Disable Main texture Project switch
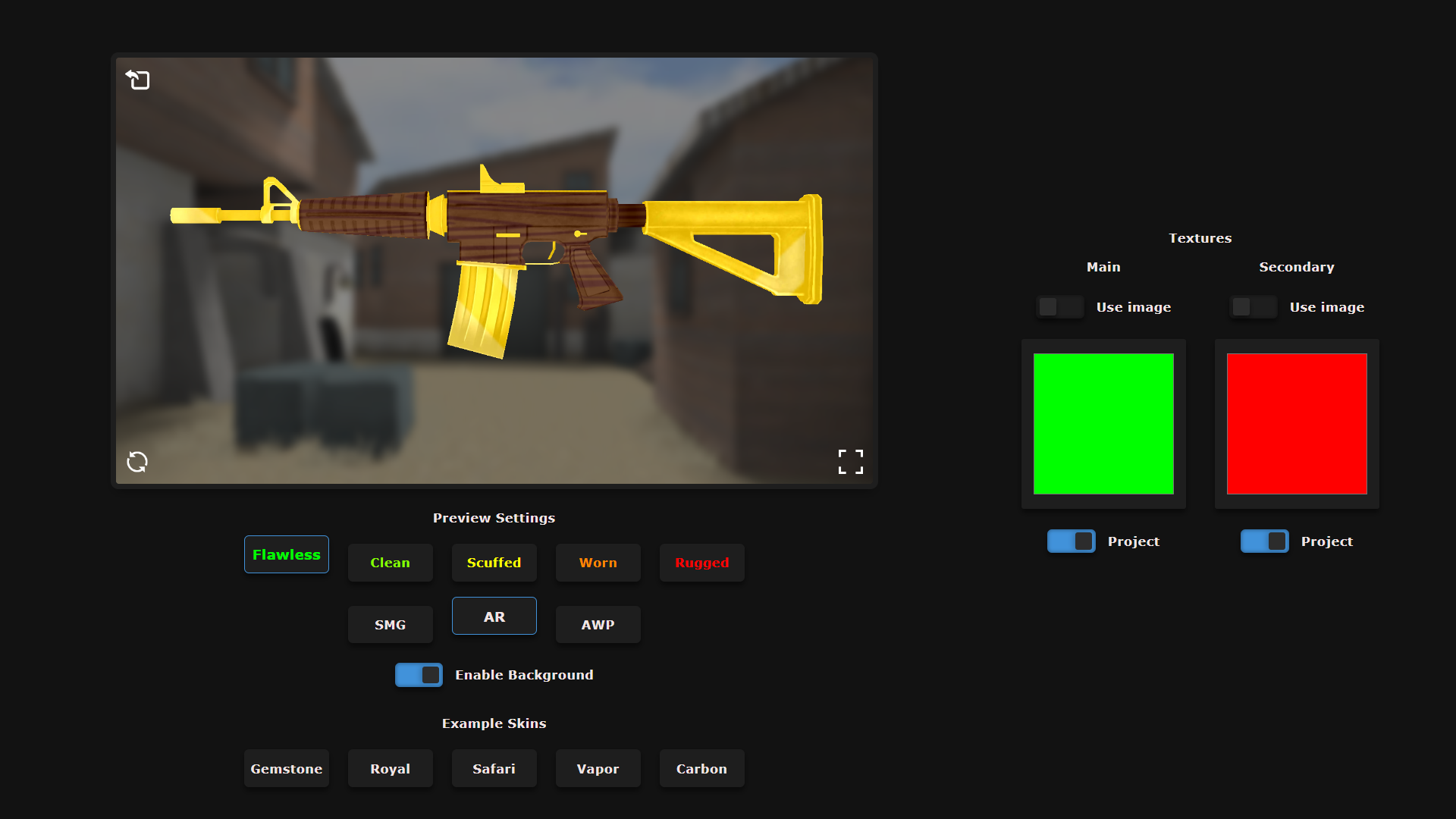 [x=1071, y=541]
